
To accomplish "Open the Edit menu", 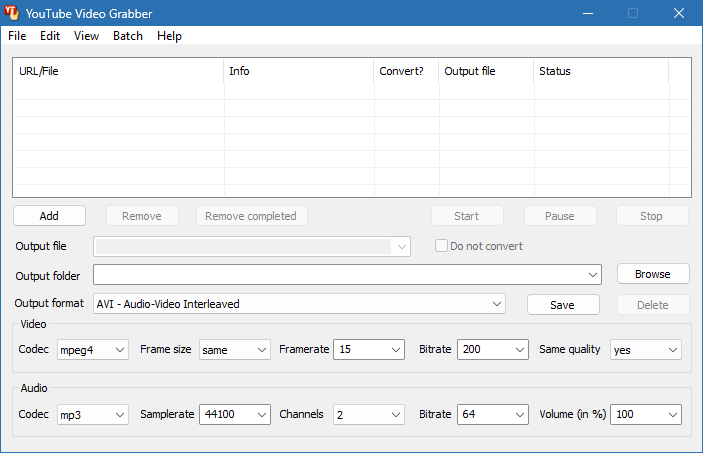I will (50, 36).
